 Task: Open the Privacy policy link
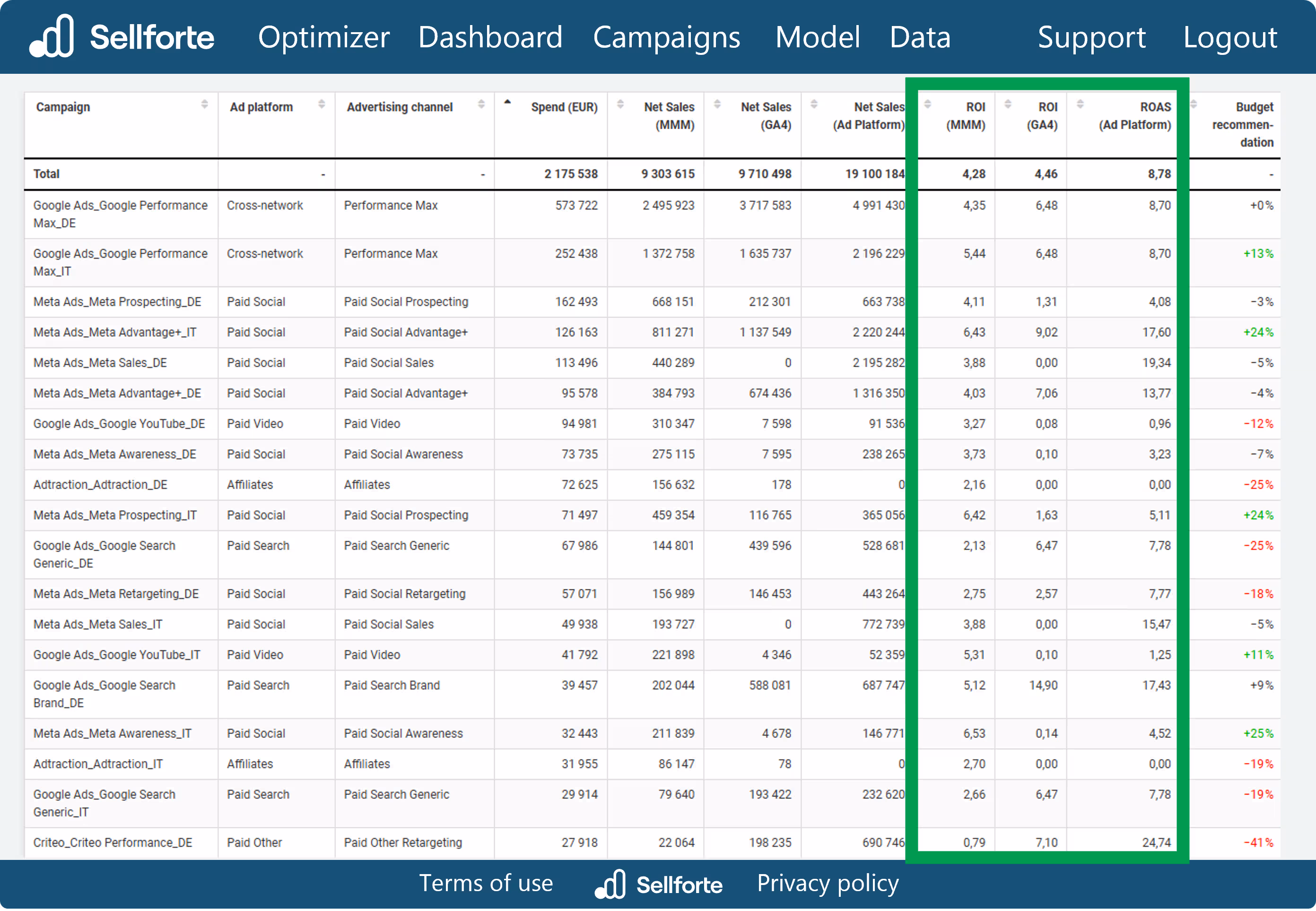828,884
